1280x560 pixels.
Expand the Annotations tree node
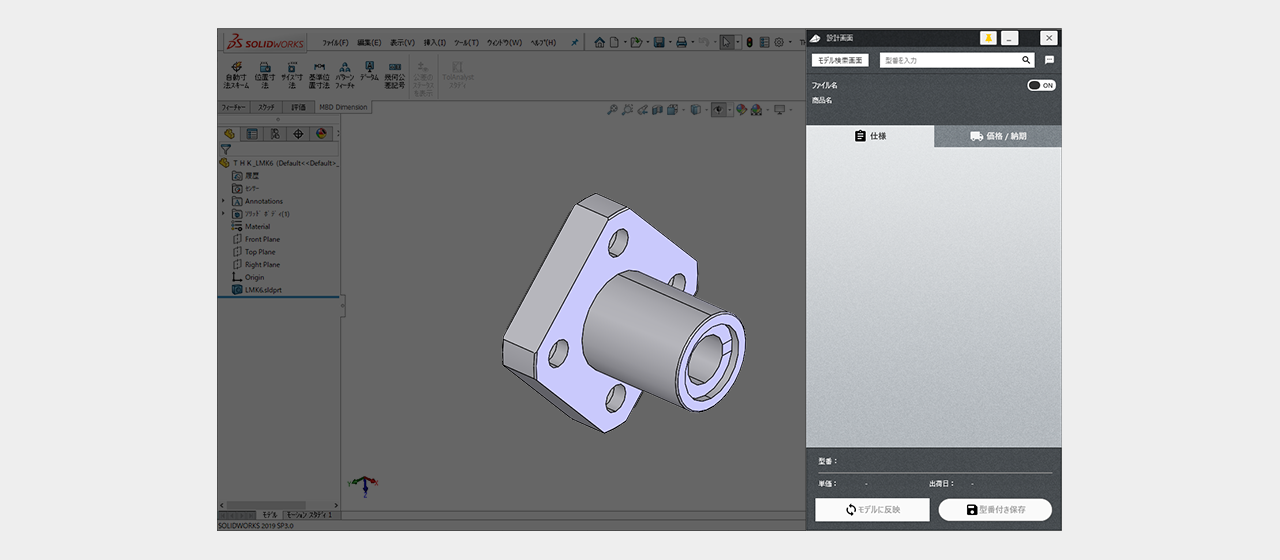223,201
